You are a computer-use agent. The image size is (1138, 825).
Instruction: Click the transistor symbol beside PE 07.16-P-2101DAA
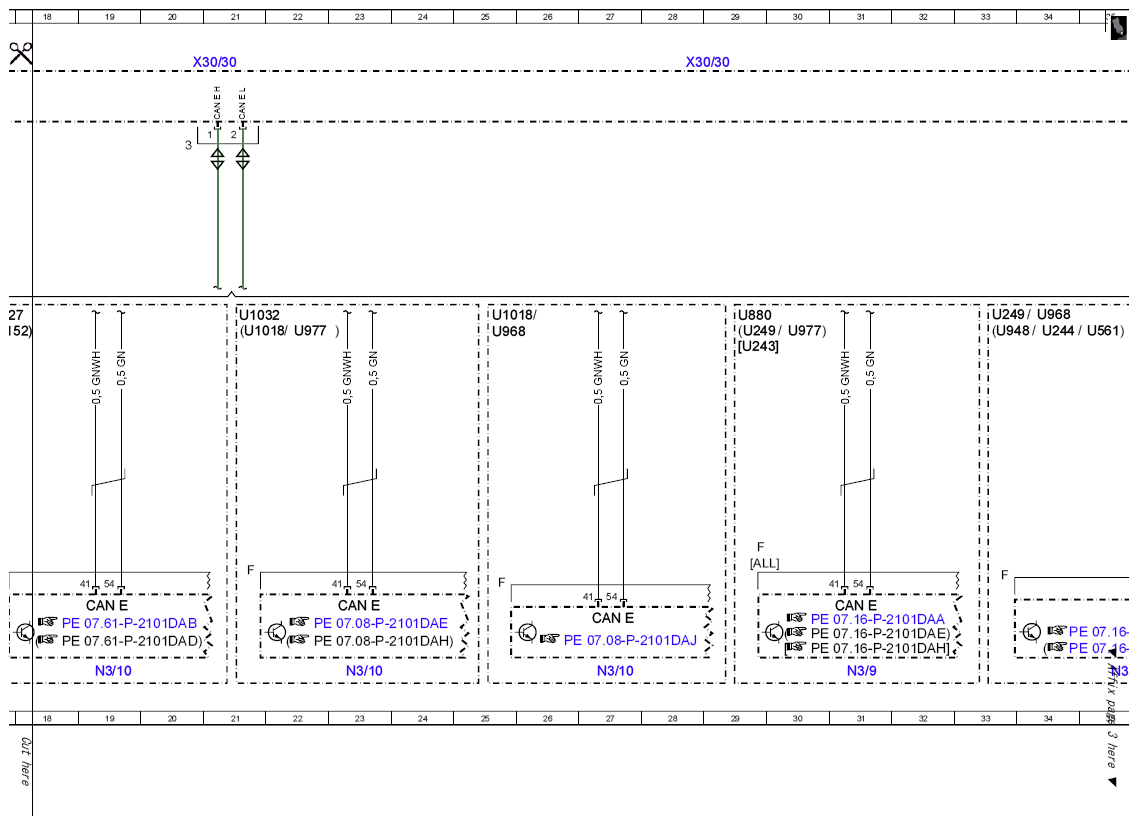click(774, 632)
